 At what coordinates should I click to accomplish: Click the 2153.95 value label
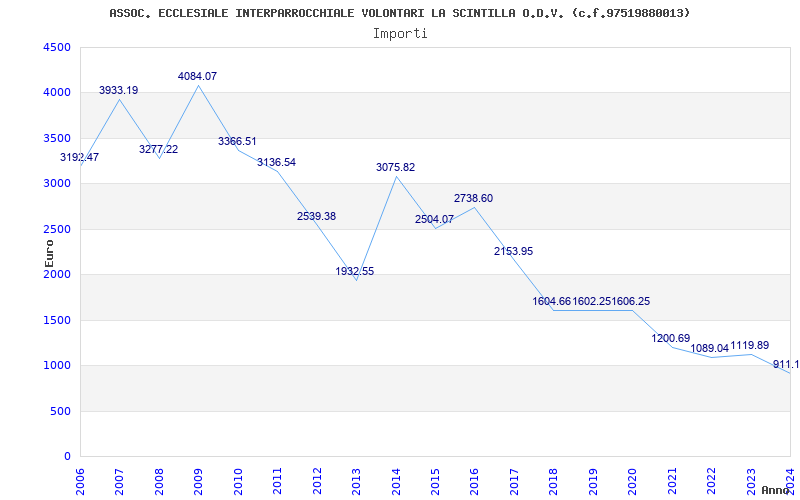tap(513, 251)
